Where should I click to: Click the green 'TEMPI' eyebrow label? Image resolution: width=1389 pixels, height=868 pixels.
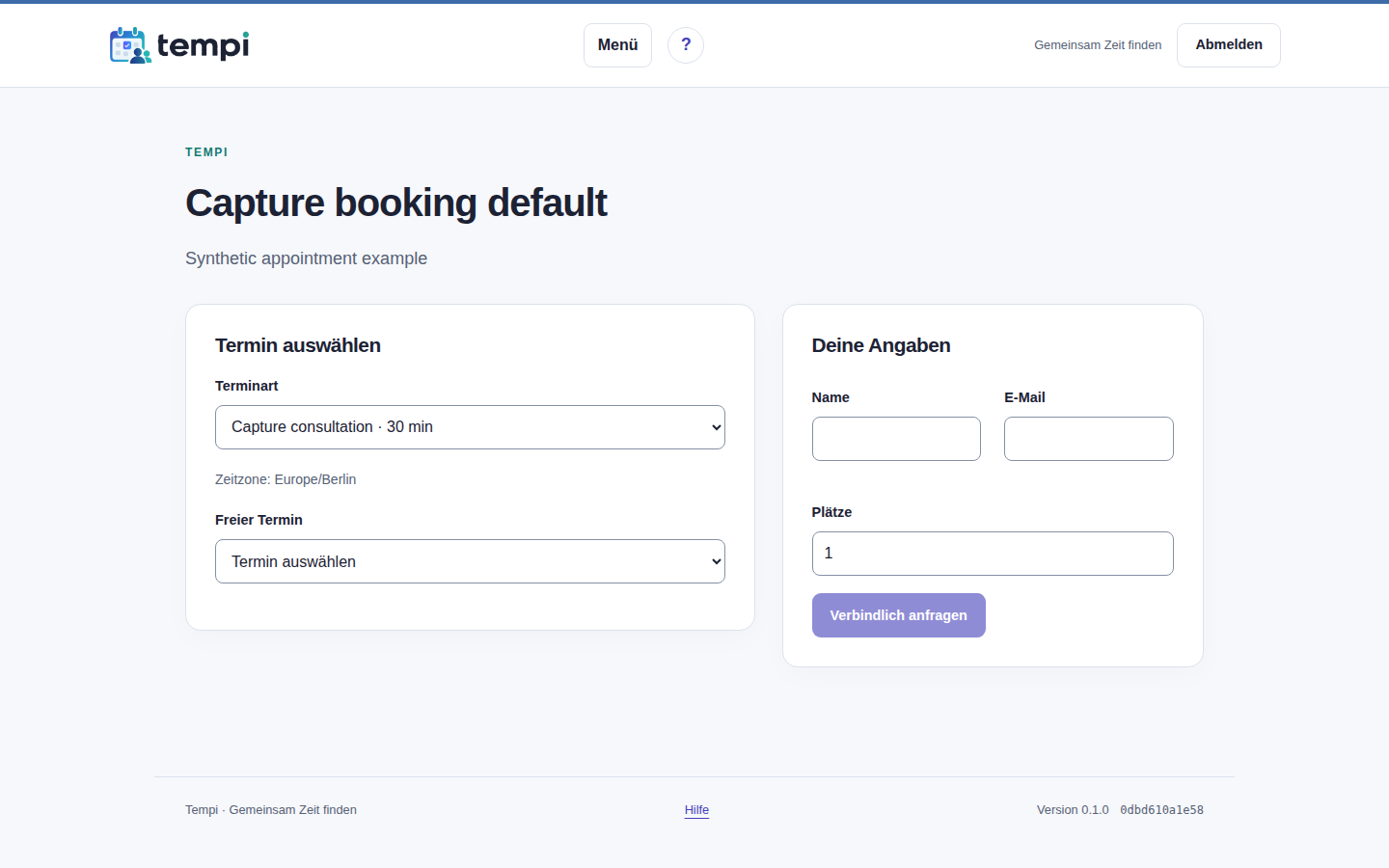[206, 152]
